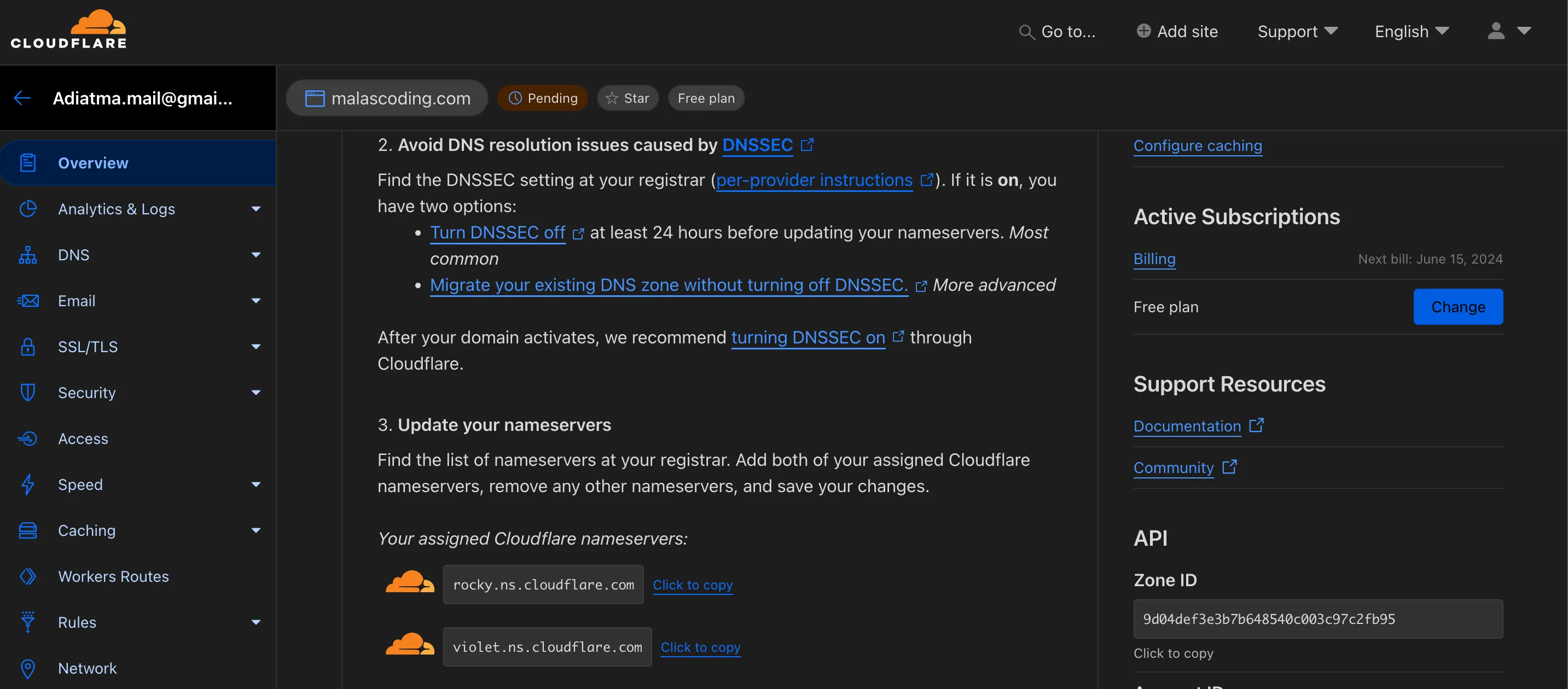Expand the Rules submenu arrow
This screenshot has width=1568, height=689.
click(256, 622)
